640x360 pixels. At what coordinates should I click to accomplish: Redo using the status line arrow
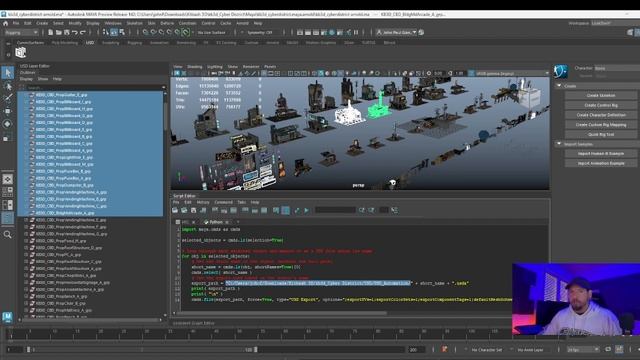click(x=83, y=32)
